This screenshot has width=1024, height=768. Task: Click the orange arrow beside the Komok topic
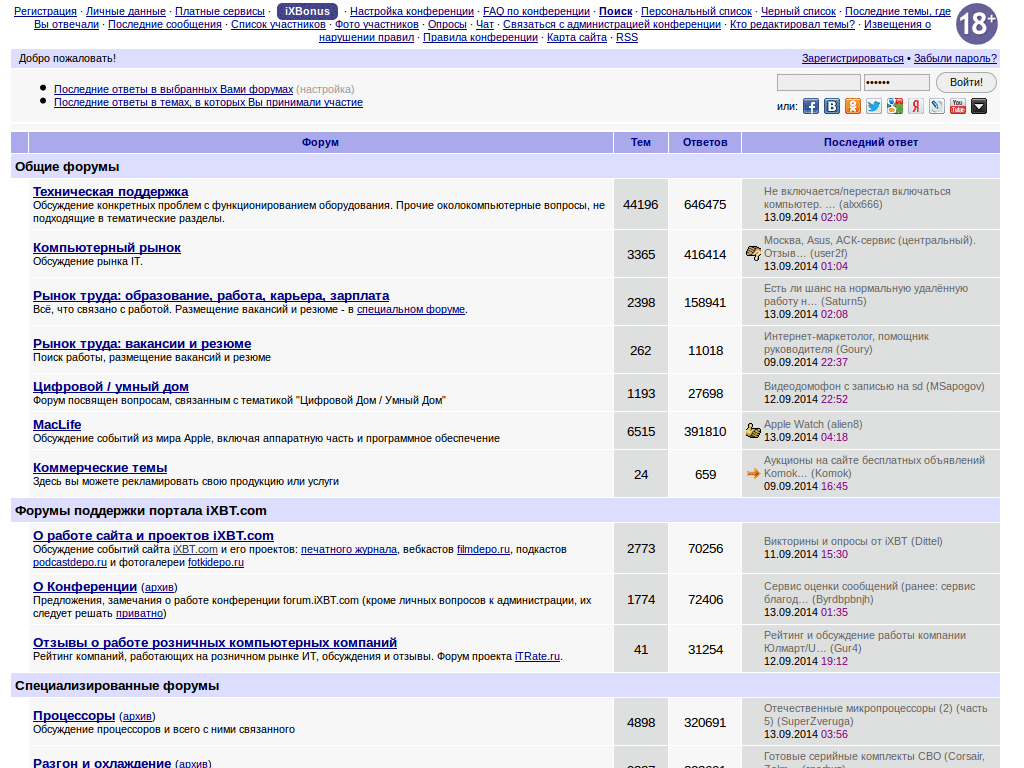click(x=753, y=472)
